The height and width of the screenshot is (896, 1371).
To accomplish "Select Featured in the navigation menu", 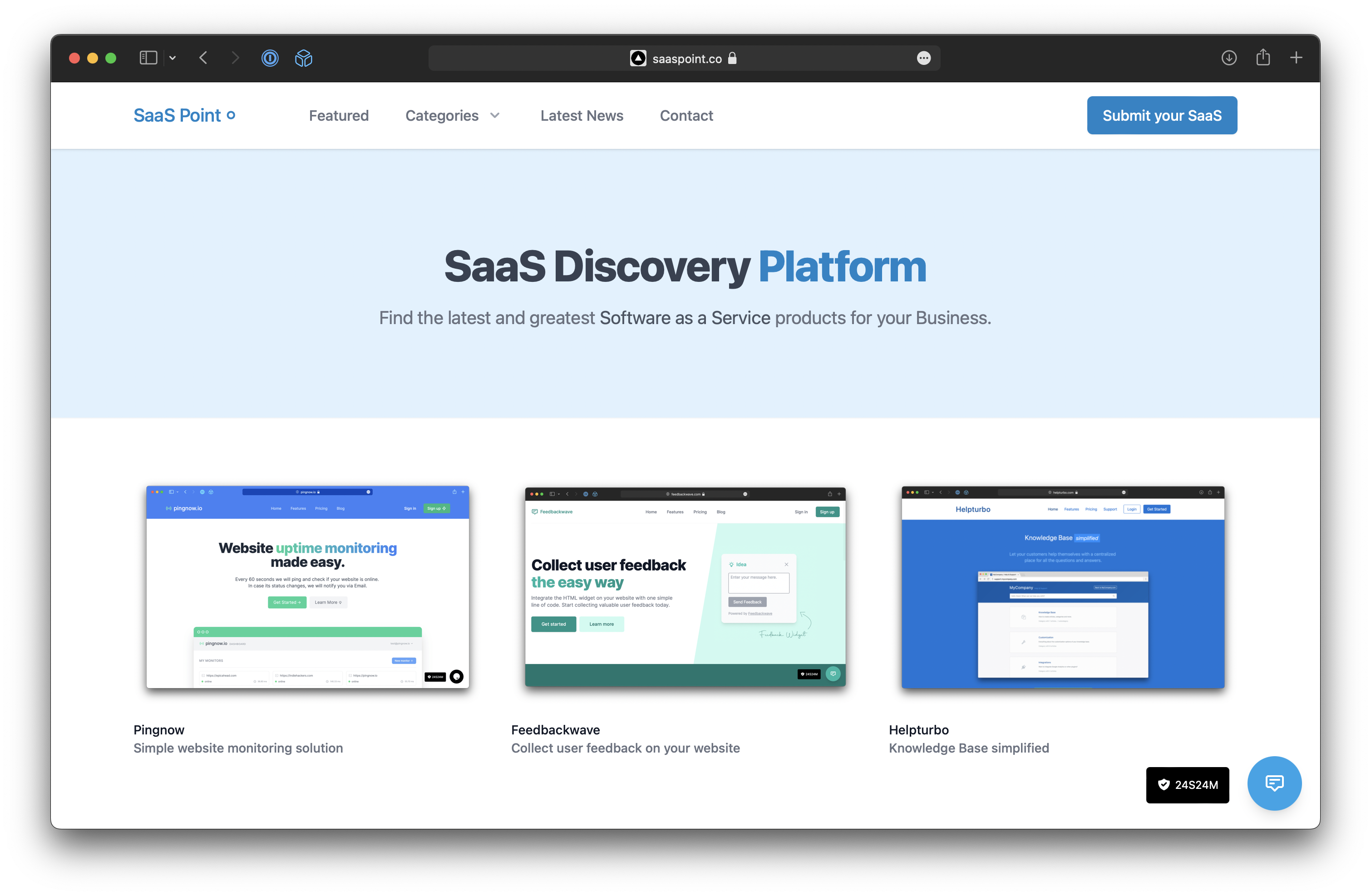I will tap(339, 115).
